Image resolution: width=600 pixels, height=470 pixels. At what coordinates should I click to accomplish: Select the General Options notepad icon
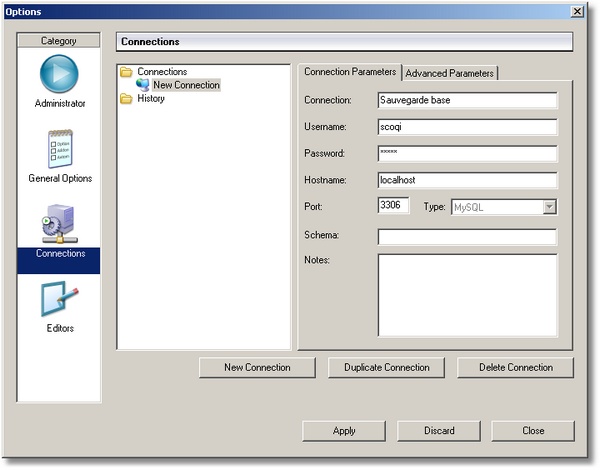tap(60, 149)
